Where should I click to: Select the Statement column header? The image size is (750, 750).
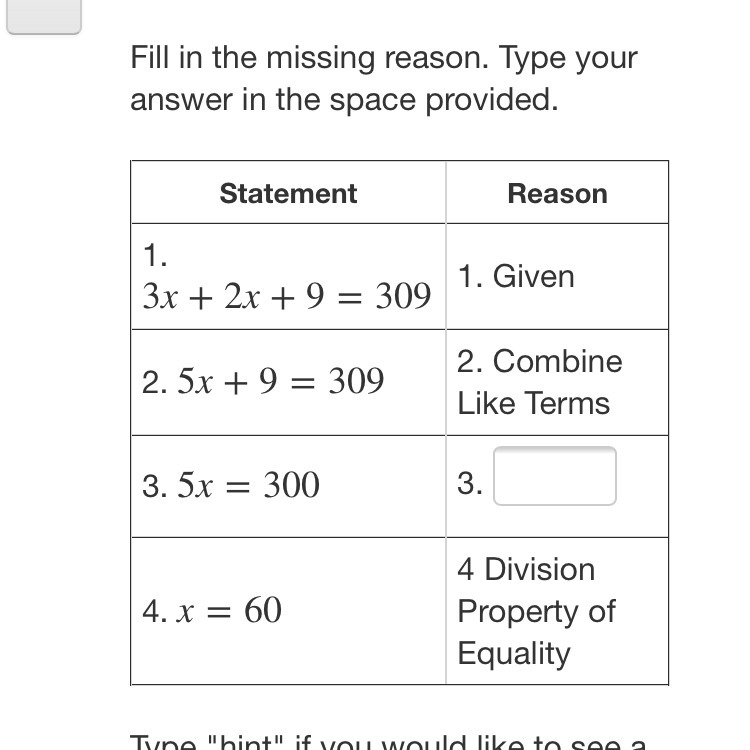(x=288, y=193)
